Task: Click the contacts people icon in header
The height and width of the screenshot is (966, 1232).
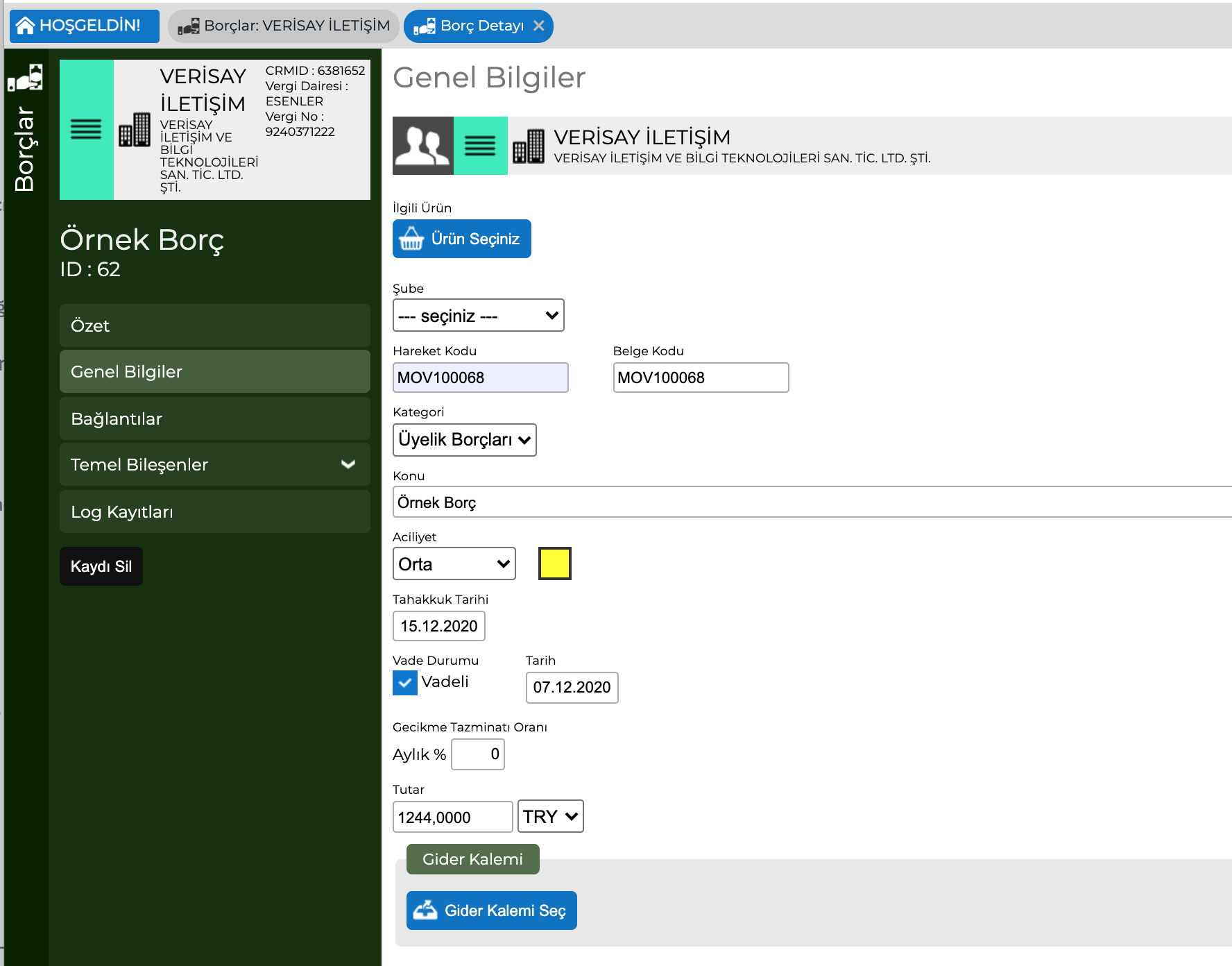Action: pos(423,146)
